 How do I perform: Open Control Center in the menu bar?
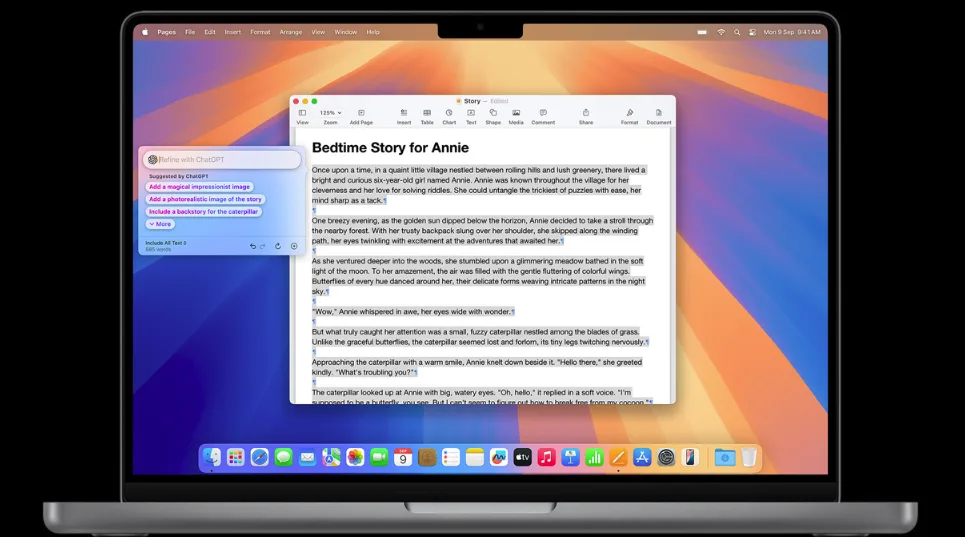tap(752, 32)
